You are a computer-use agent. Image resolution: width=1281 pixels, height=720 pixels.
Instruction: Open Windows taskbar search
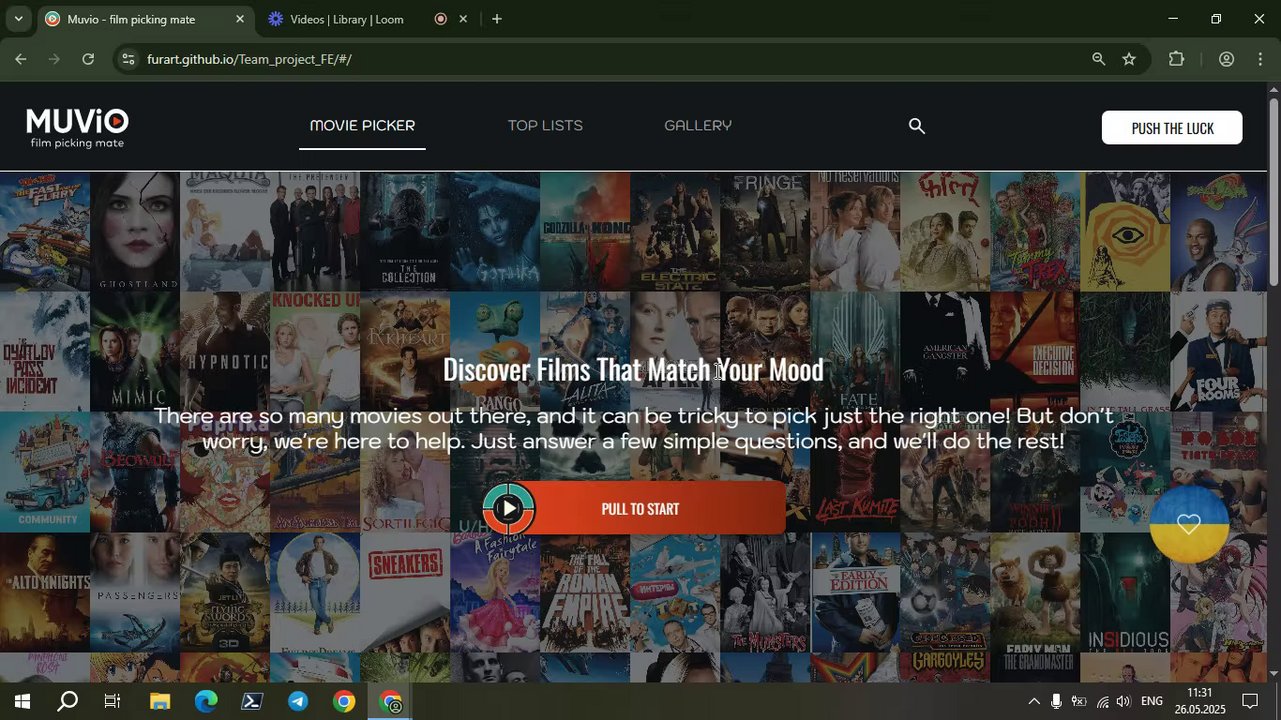tap(67, 702)
